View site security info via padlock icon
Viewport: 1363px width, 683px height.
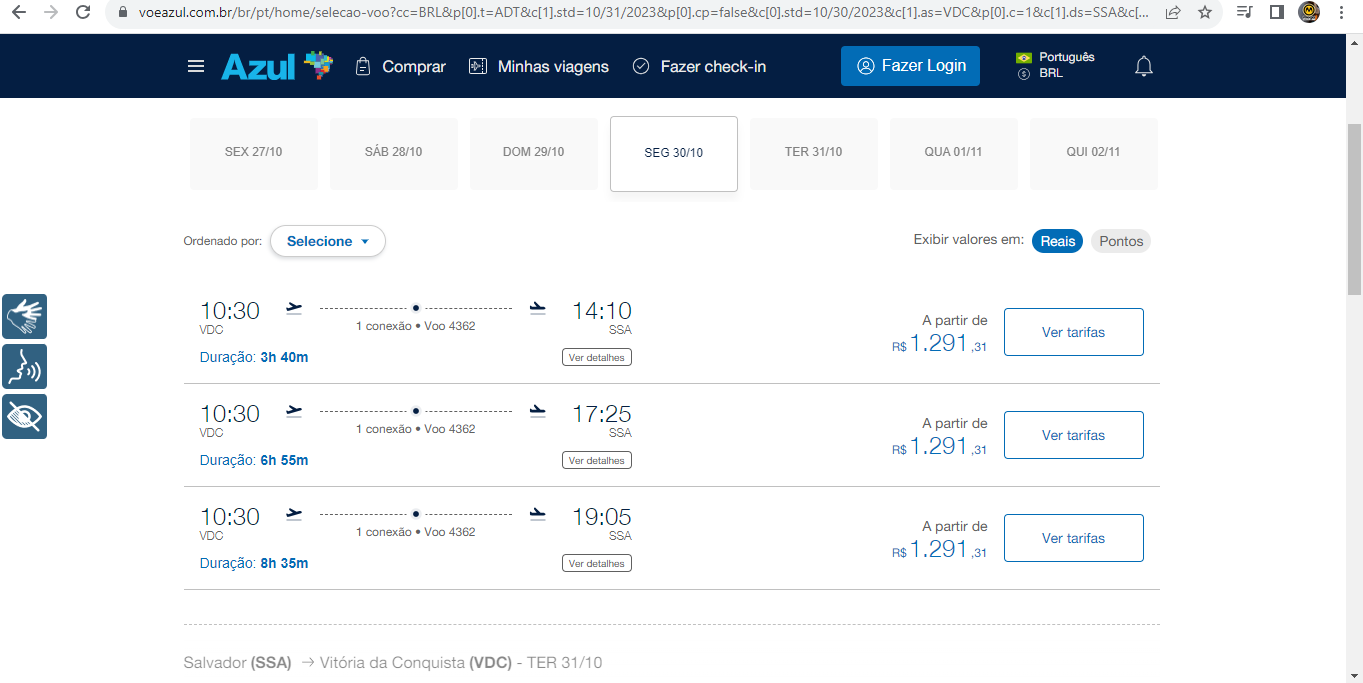124,13
